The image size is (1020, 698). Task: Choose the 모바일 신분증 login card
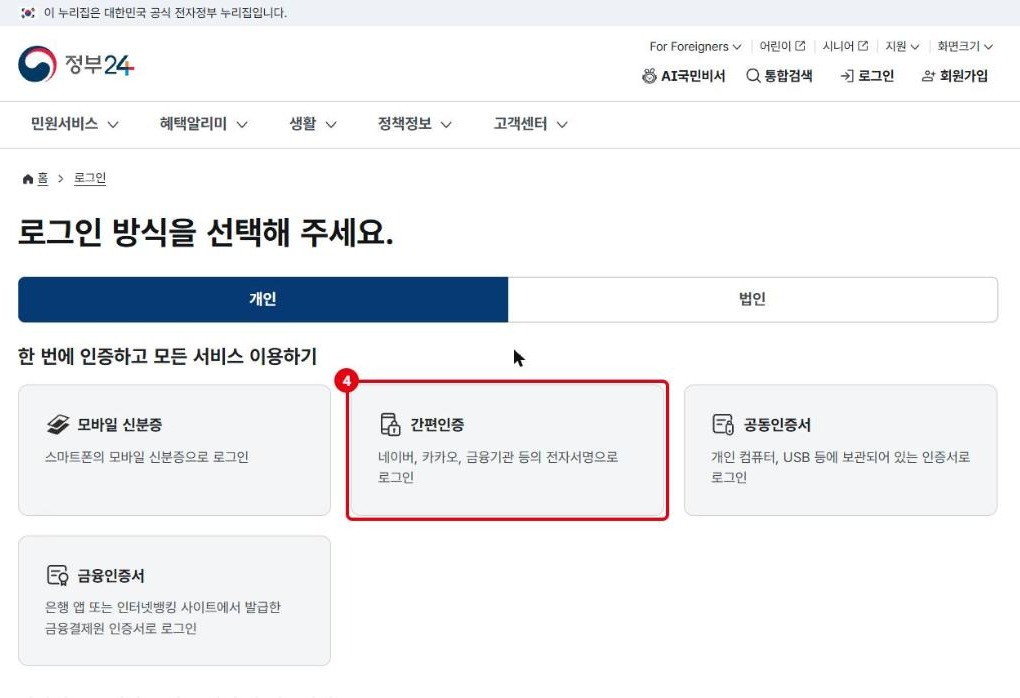pyautogui.click(x=174, y=450)
